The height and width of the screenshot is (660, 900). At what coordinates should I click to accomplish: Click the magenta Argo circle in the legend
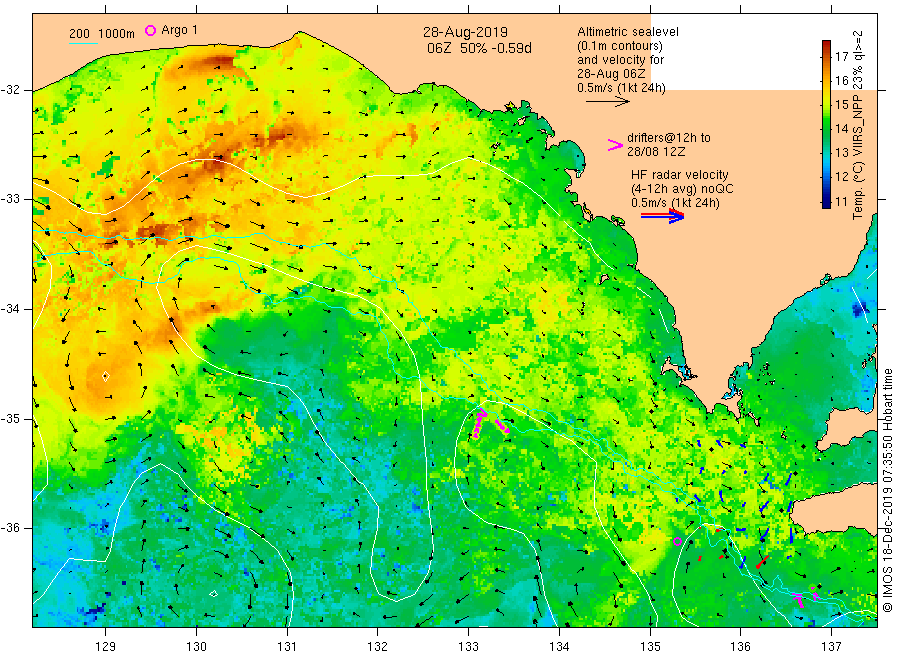pyautogui.click(x=150, y=30)
